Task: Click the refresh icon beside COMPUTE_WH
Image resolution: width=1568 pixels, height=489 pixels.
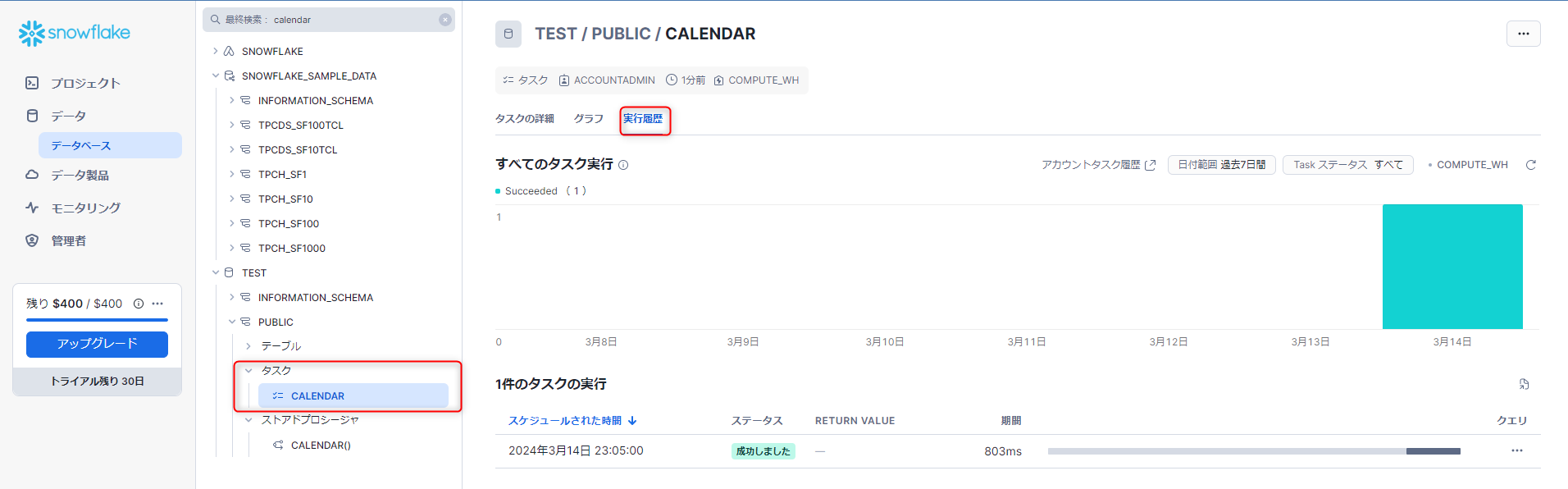Action: tap(1530, 165)
